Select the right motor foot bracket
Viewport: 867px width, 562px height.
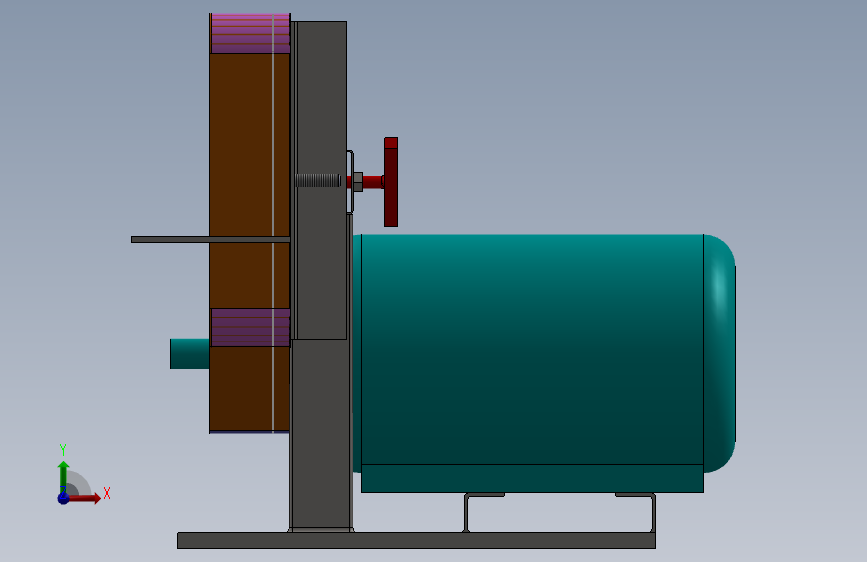(x=636, y=512)
